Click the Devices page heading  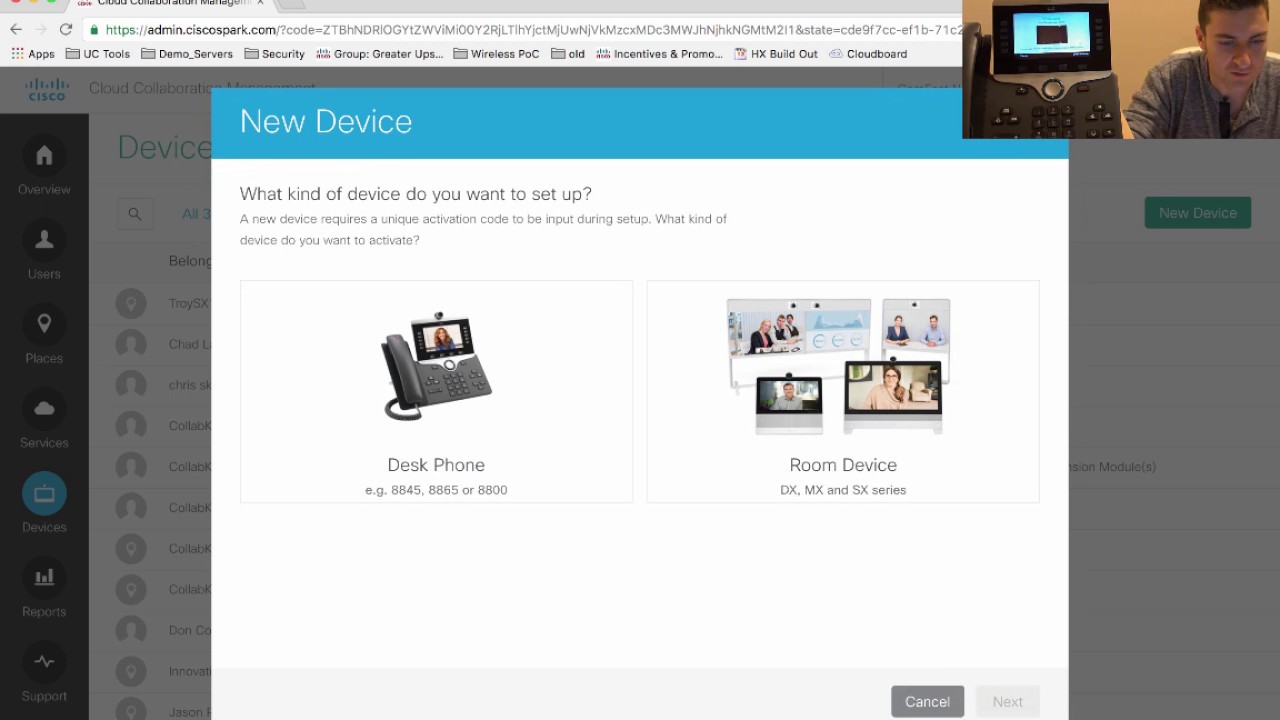click(x=164, y=147)
